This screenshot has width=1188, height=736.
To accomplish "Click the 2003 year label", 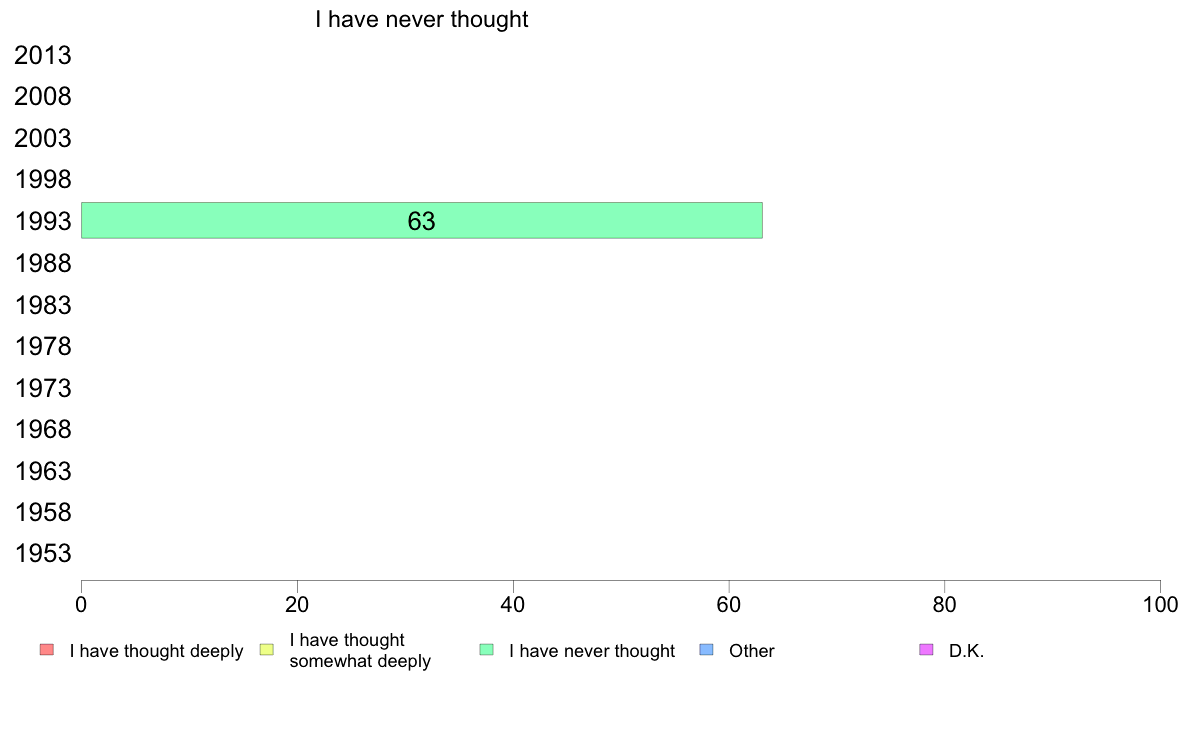I will [43, 139].
